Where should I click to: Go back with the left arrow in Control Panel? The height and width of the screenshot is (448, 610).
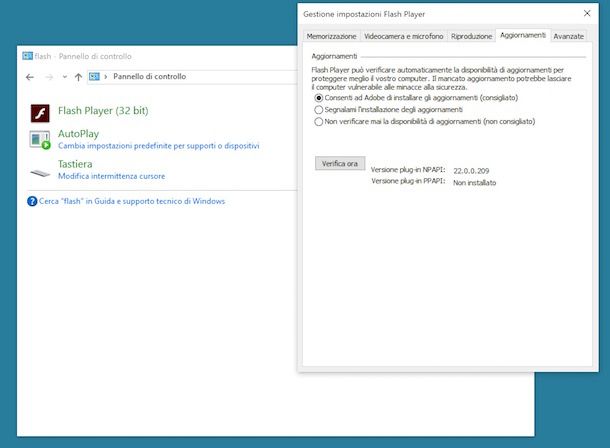(x=30, y=77)
